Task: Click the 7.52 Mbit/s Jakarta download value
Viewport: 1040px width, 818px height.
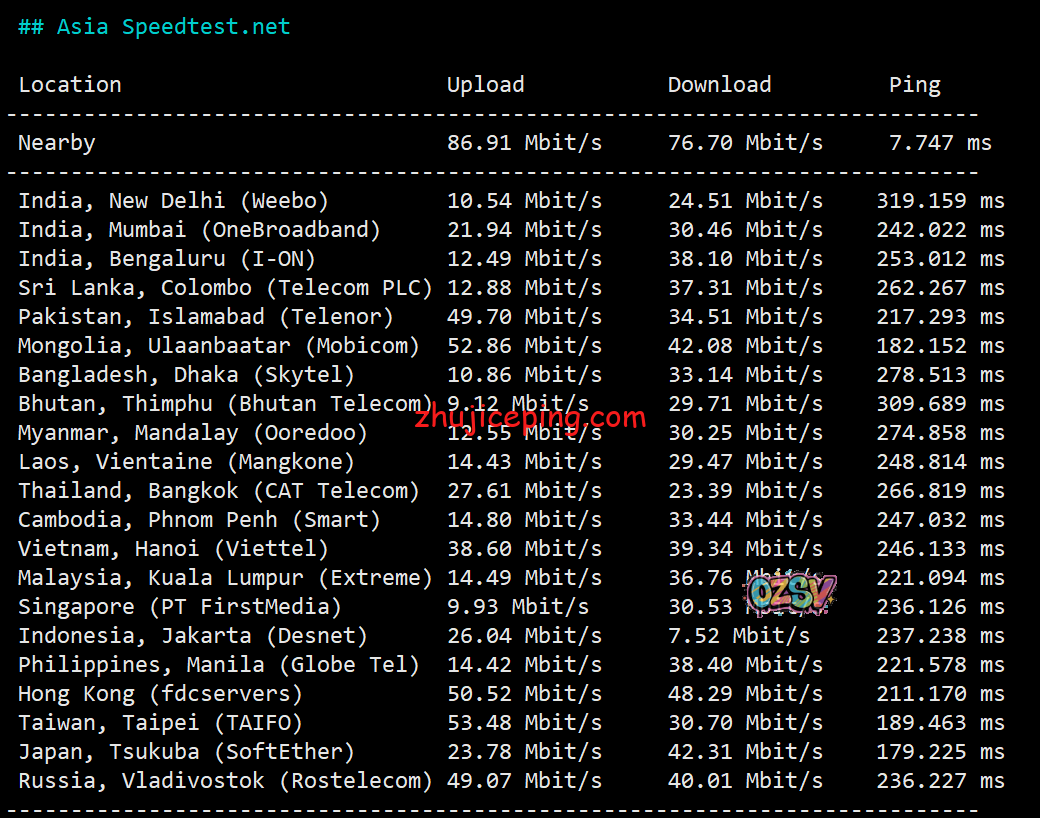Action: click(739, 636)
